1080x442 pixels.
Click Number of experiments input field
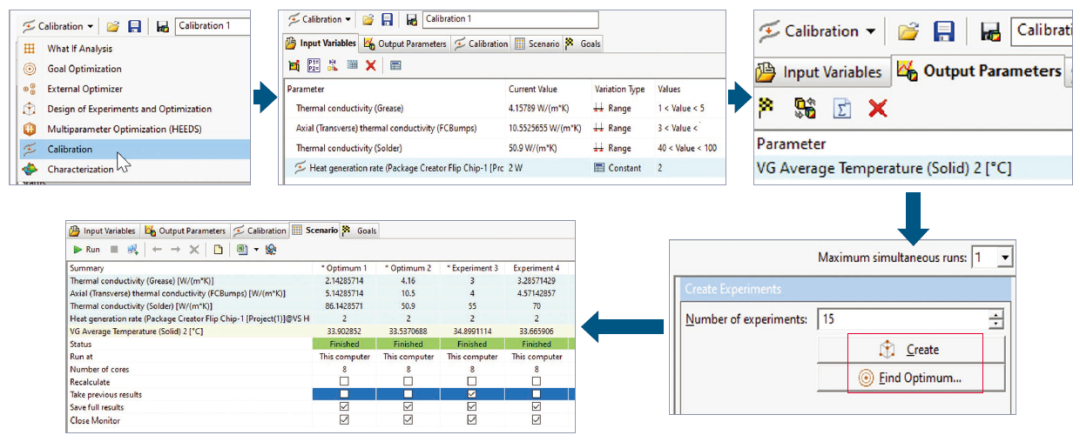(x=902, y=319)
